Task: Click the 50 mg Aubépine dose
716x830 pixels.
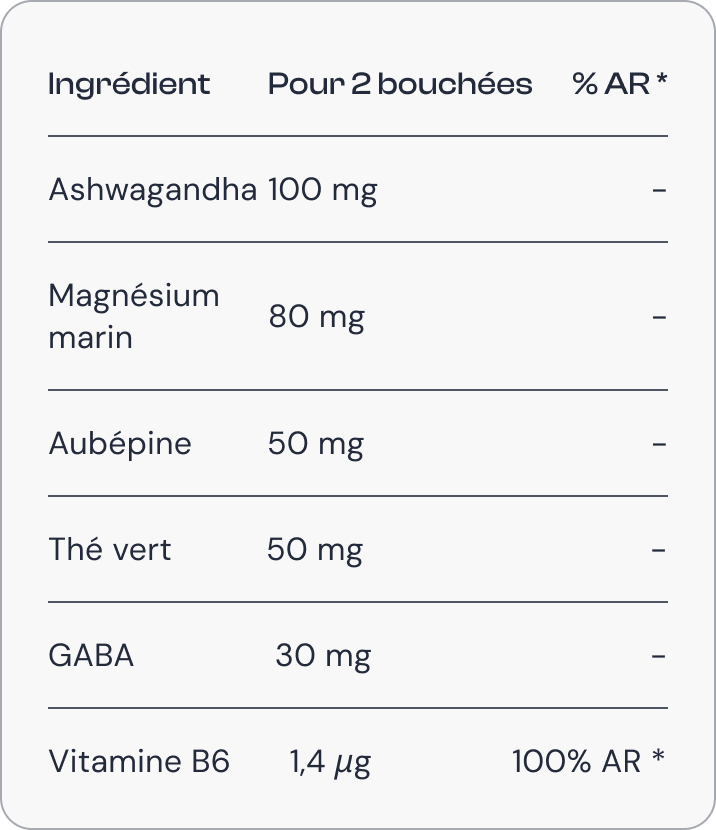Action: click(316, 444)
